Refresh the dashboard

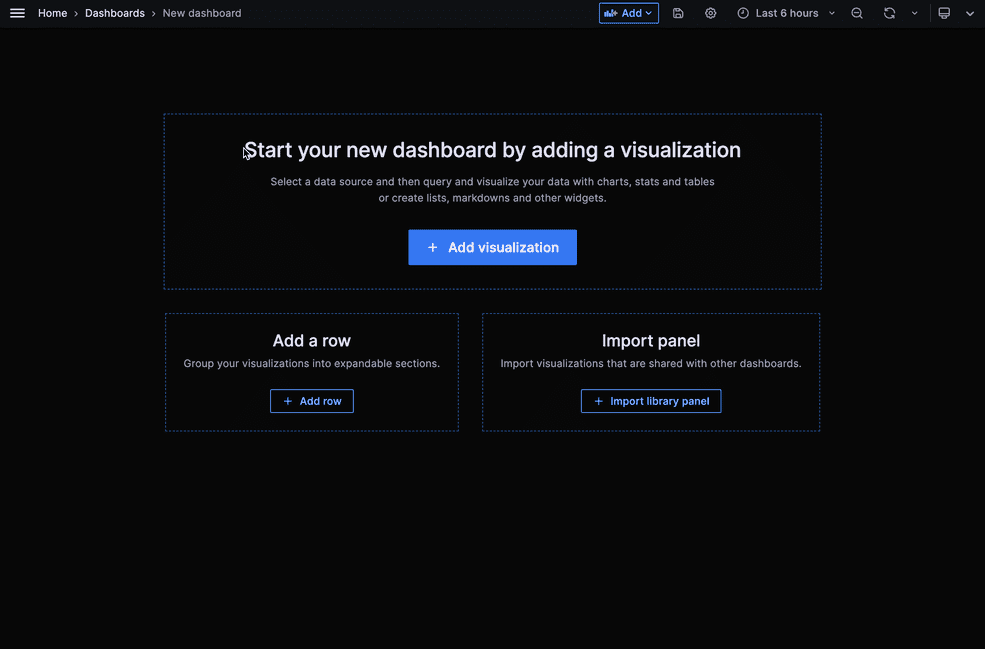click(x=890, y=13)
